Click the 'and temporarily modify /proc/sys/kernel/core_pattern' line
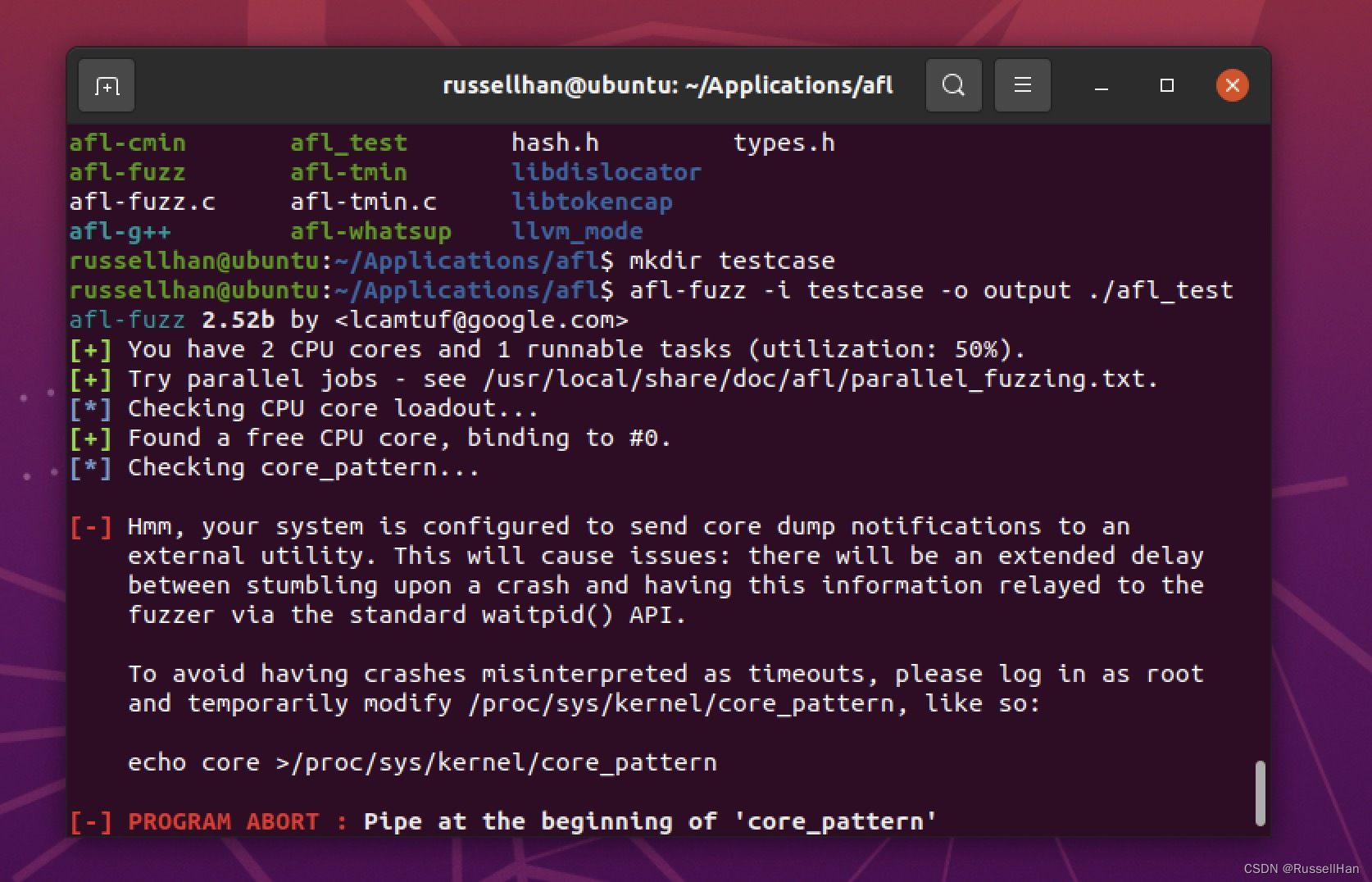Screen dimensions: 1372x882 584,703
